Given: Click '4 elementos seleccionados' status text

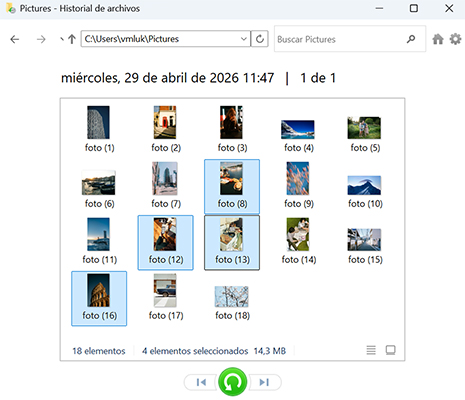Looking at the screenshot, I should click(x=195, y=351).
